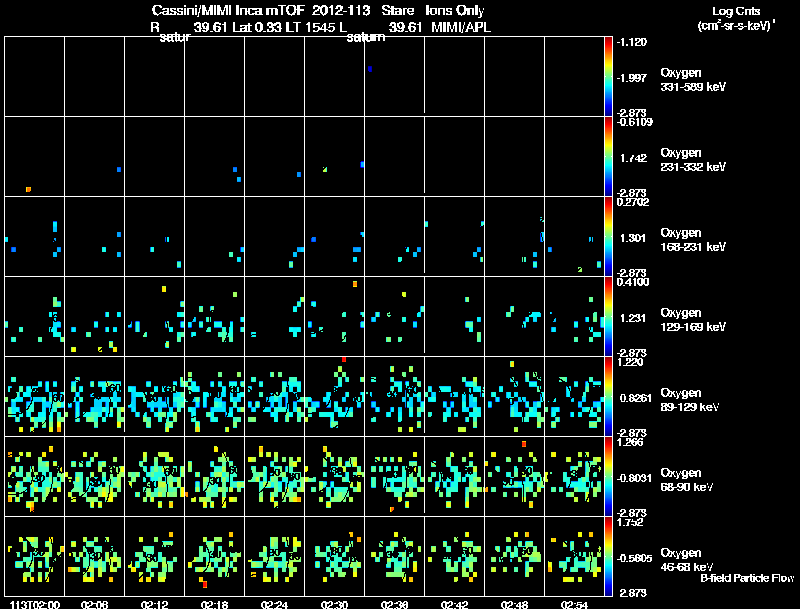
Task: Click the '02:30' time label
Action: [334, 604]
